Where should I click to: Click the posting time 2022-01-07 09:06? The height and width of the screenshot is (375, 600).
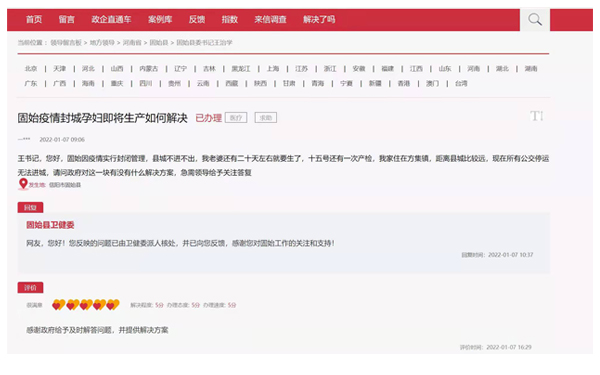(x=62, y=140)
